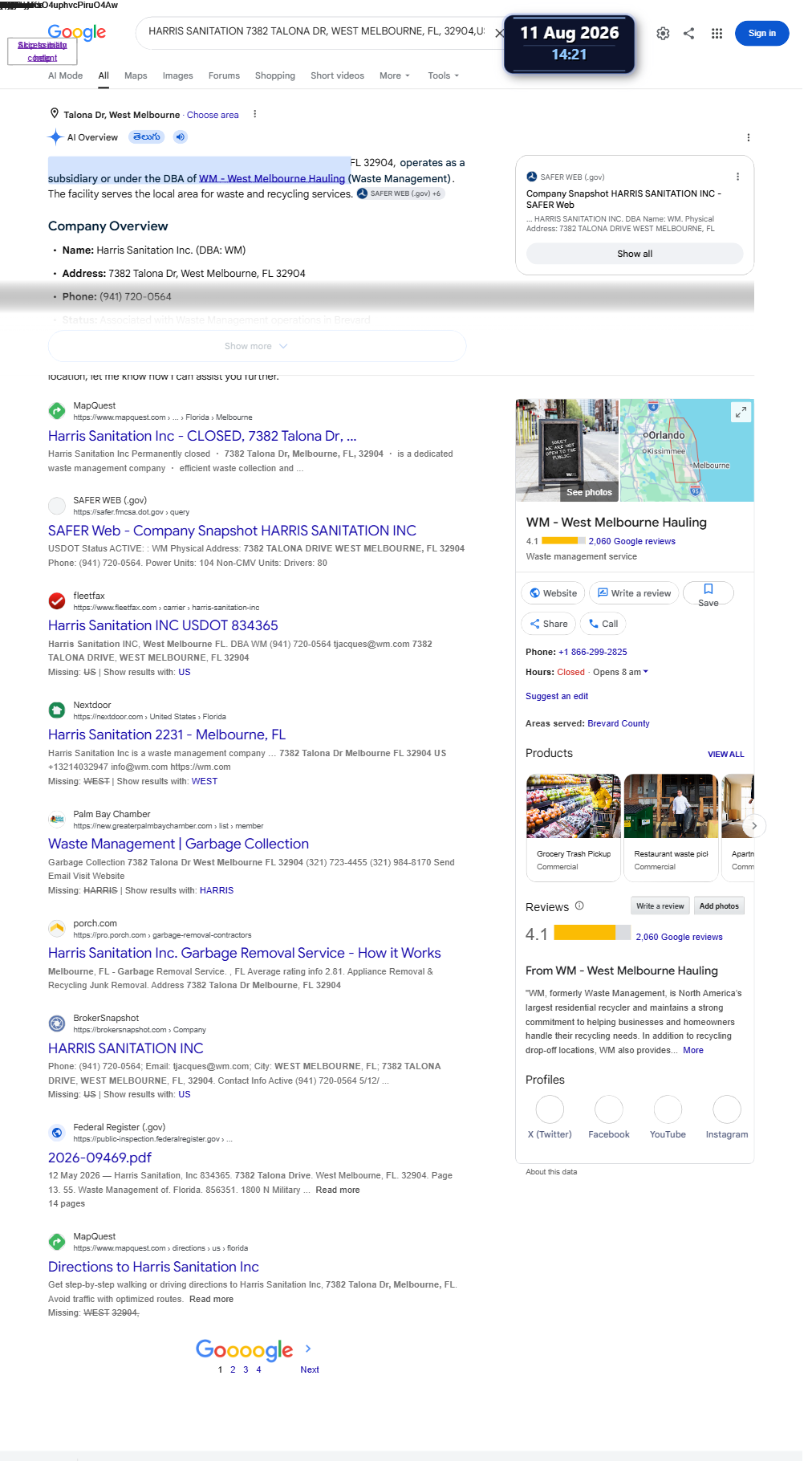Expand the map to full view
This screenshot has height=1461, width=812.
tap(741, 412)
